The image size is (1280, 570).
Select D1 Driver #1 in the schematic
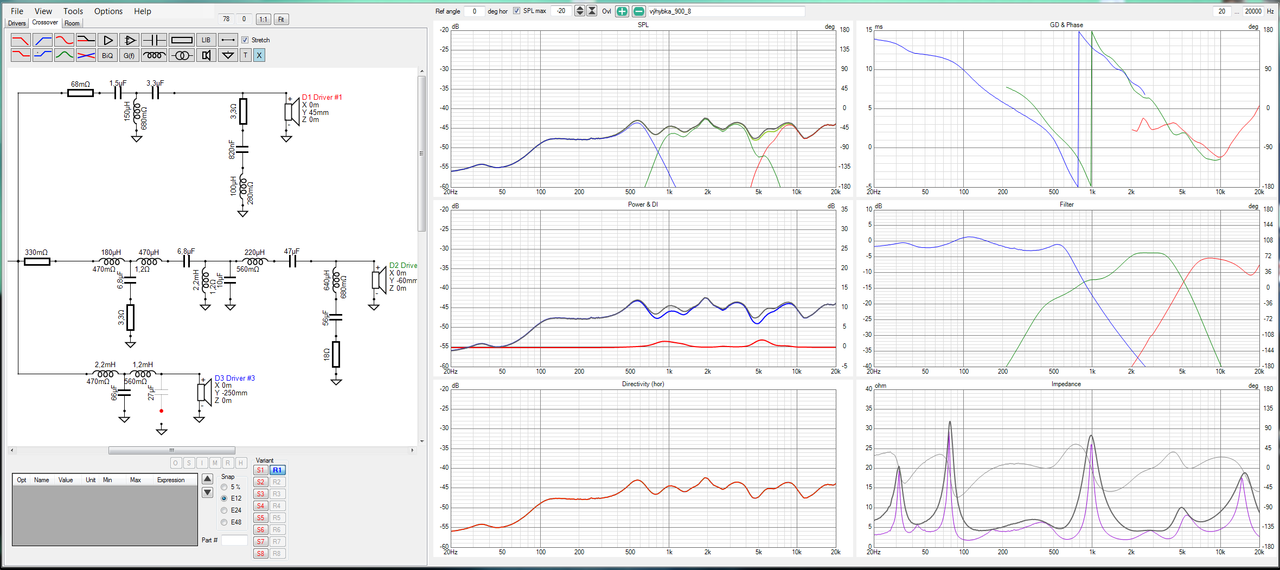click(x=322, y=97)
